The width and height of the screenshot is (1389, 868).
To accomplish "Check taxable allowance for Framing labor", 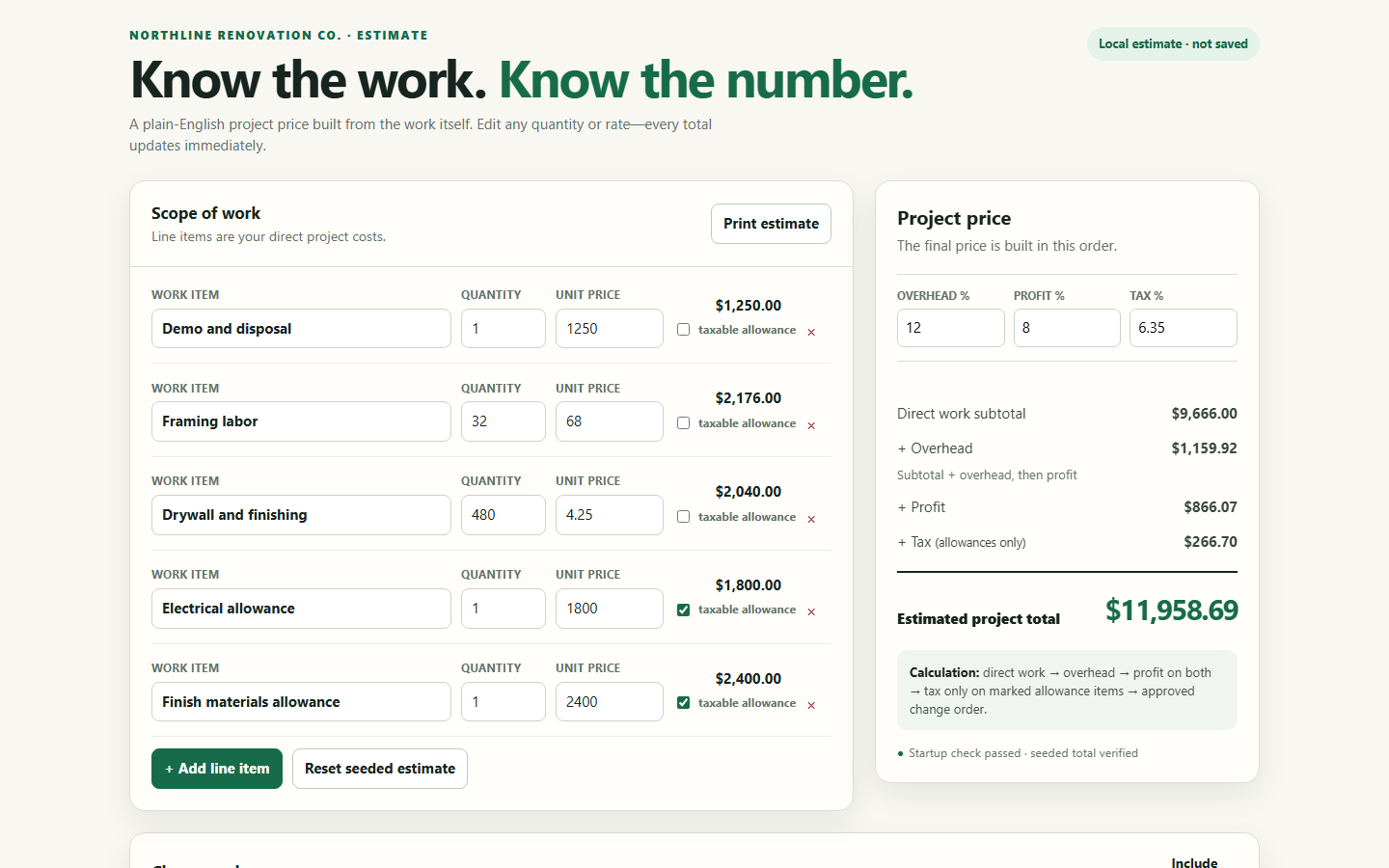I will coord(683,423).
